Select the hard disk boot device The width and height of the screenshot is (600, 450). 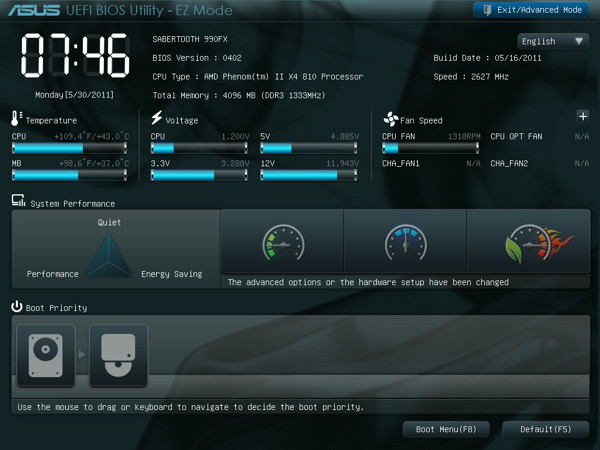pyautogui.click(x=46, y=355)
